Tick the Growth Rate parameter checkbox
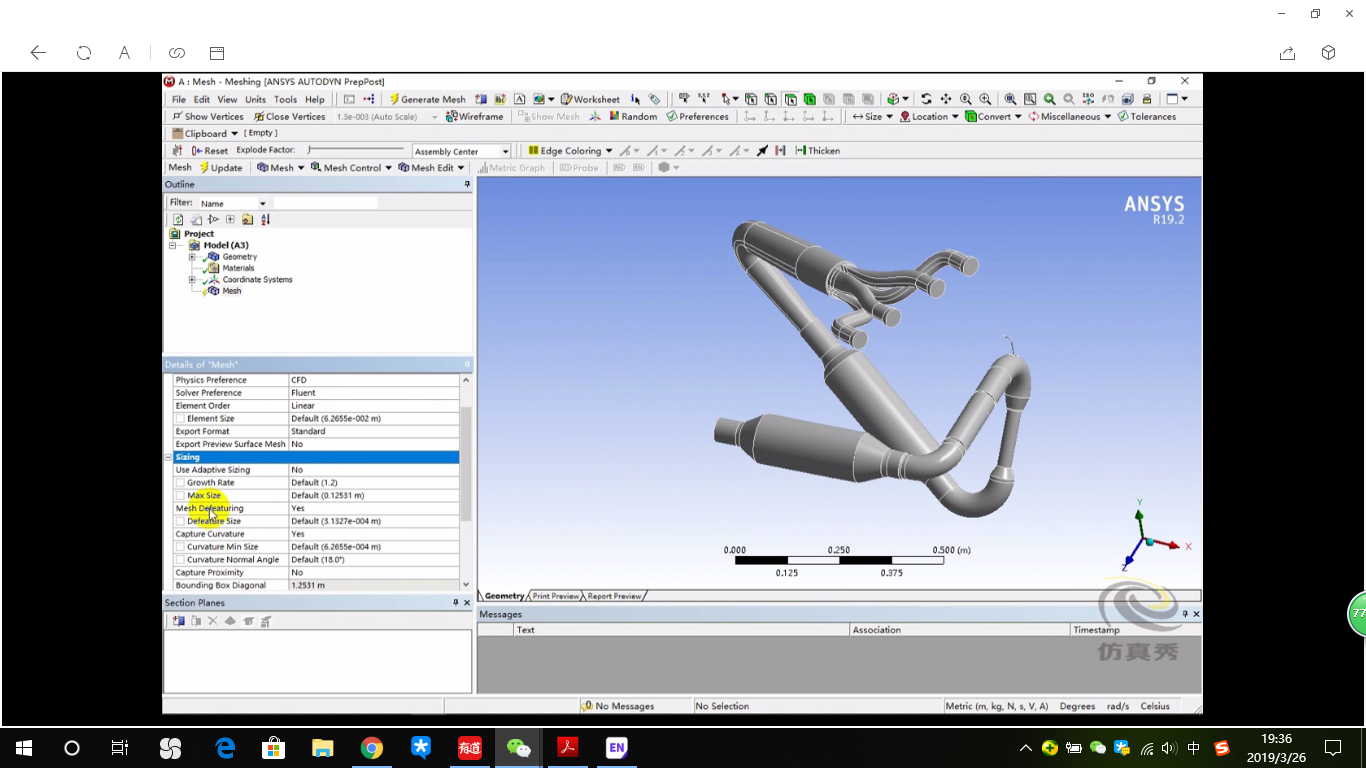The image size is (1366, 768). (x=180, y=483)
